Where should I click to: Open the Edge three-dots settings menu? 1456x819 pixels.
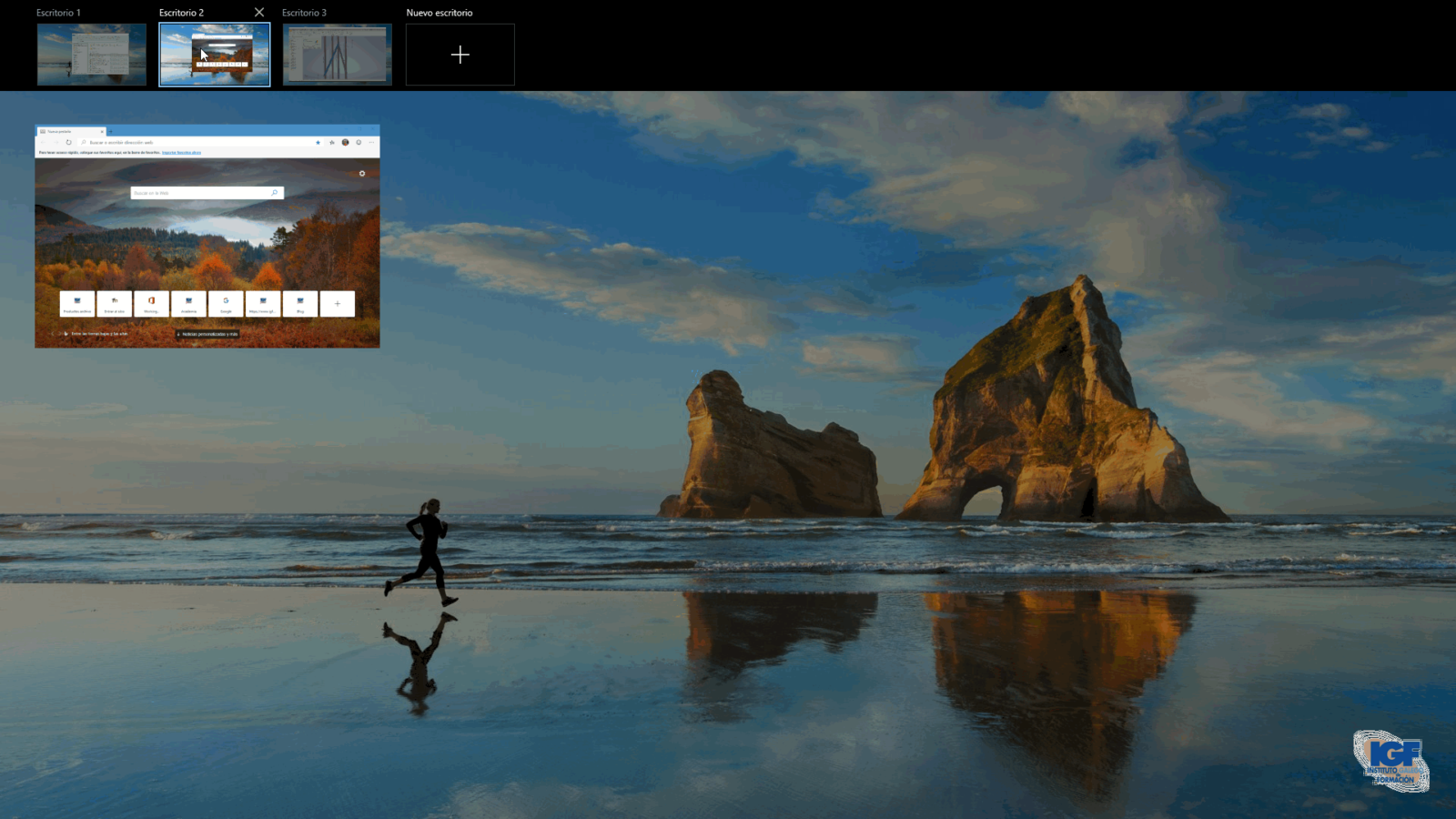pos(371,142)
